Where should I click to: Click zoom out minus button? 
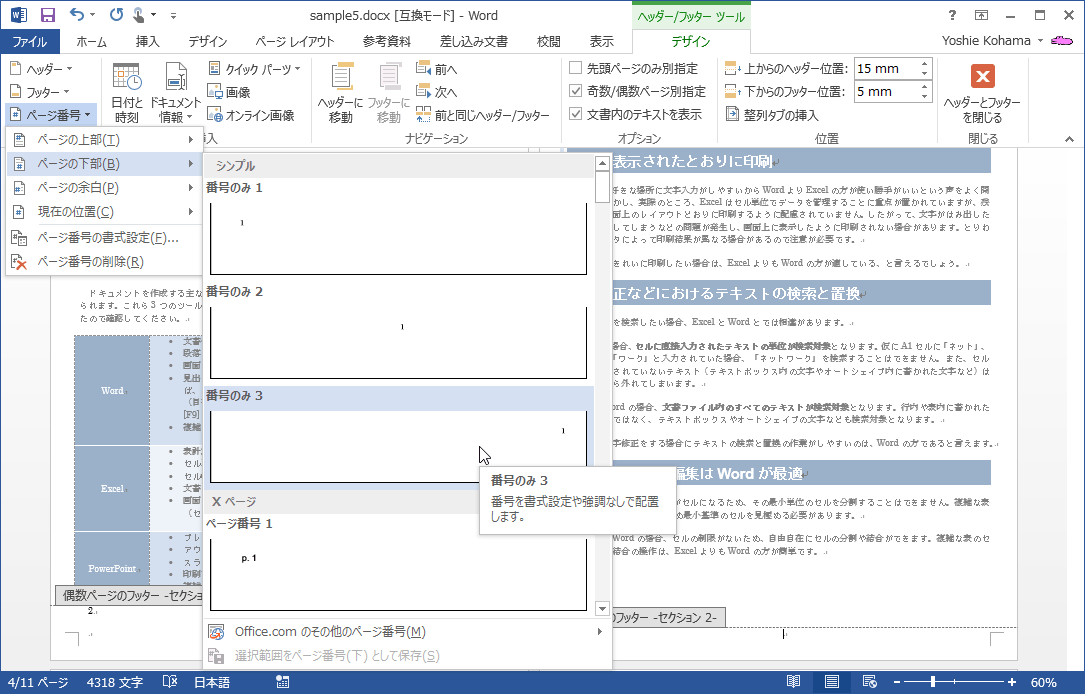coord(897,682)
